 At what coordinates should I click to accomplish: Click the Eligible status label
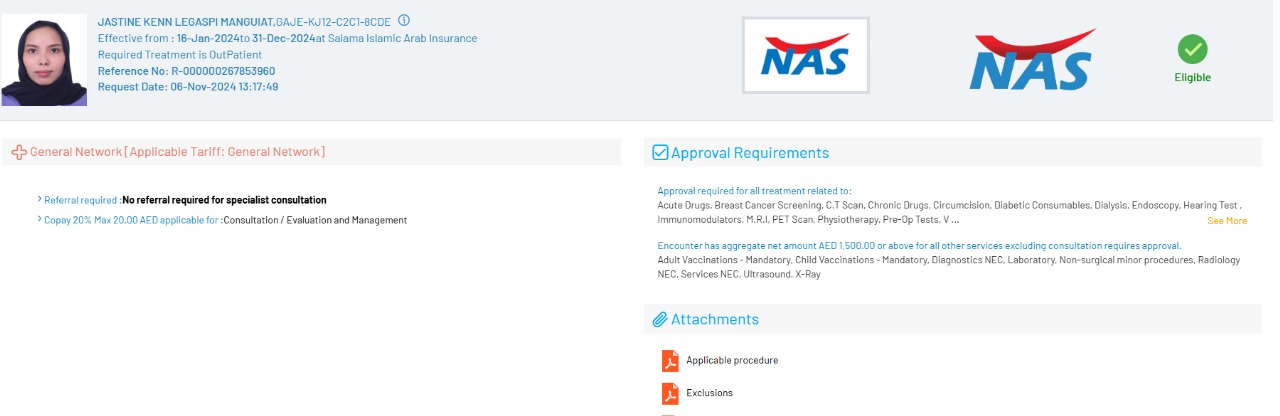[1192, 77]
